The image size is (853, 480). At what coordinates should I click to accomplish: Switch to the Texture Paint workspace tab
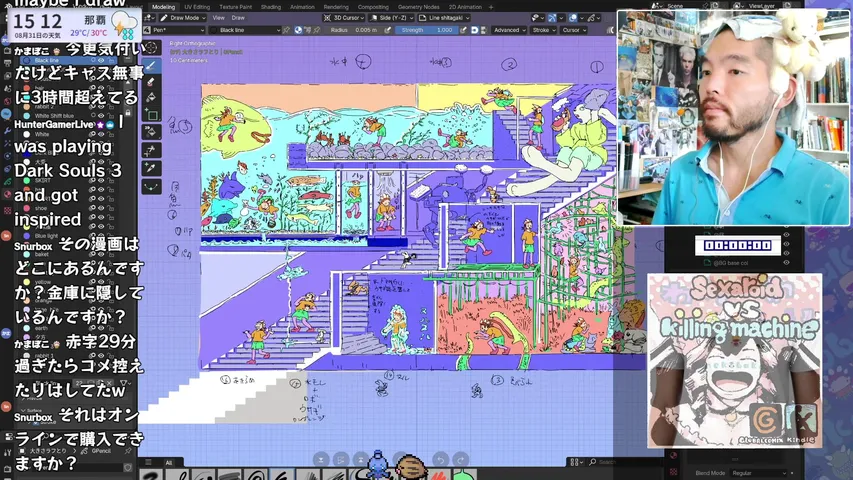(x=235, y=7)
